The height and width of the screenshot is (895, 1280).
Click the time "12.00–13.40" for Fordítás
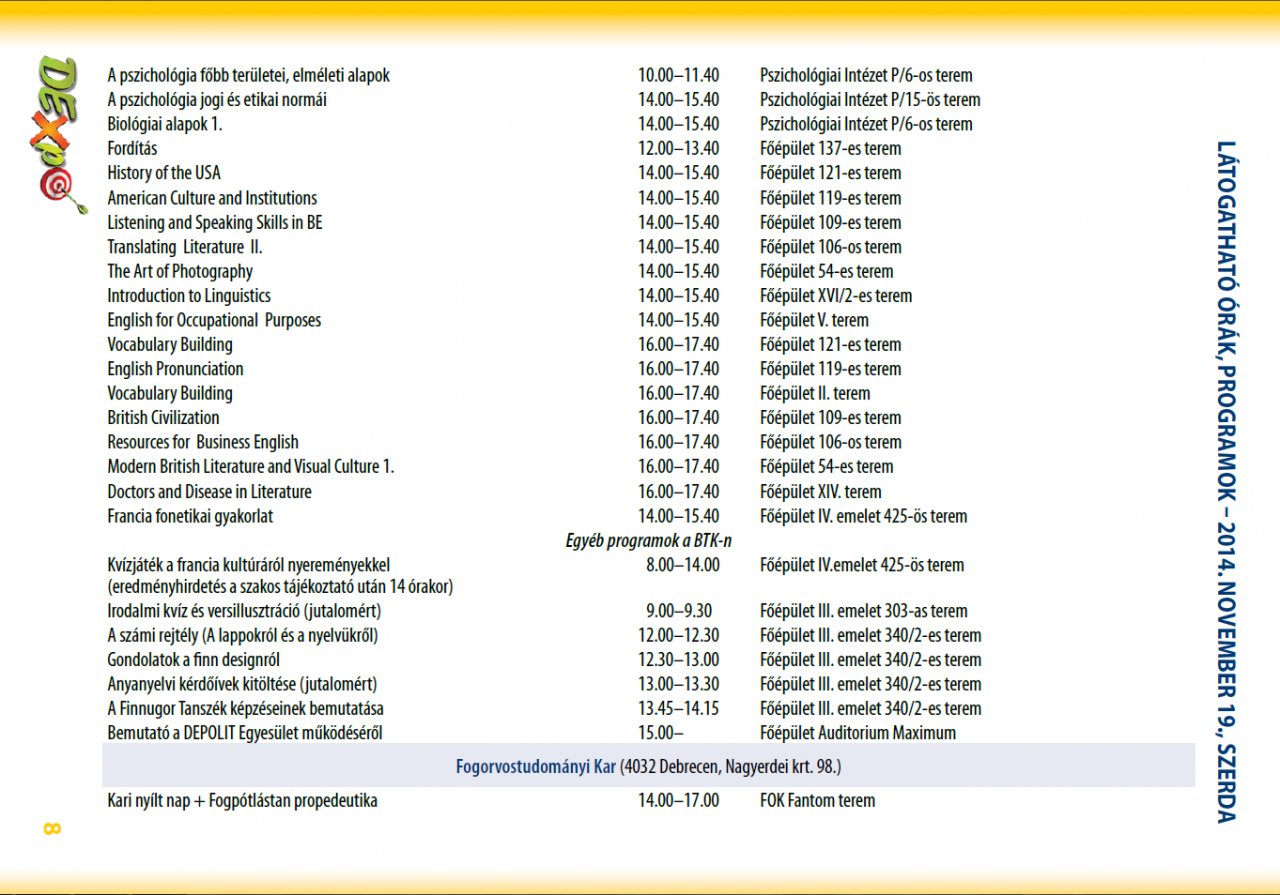point(678,149)
